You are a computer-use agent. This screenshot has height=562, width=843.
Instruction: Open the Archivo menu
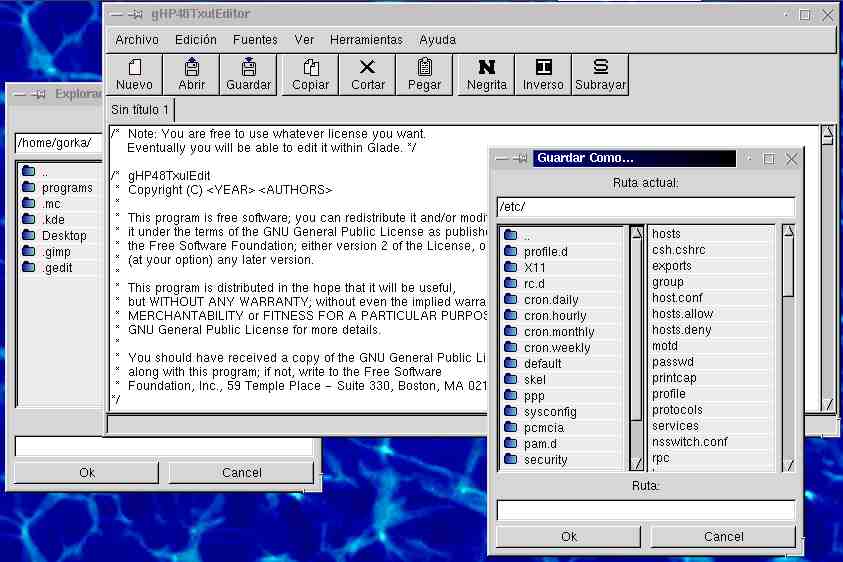(x=137, y=40)
